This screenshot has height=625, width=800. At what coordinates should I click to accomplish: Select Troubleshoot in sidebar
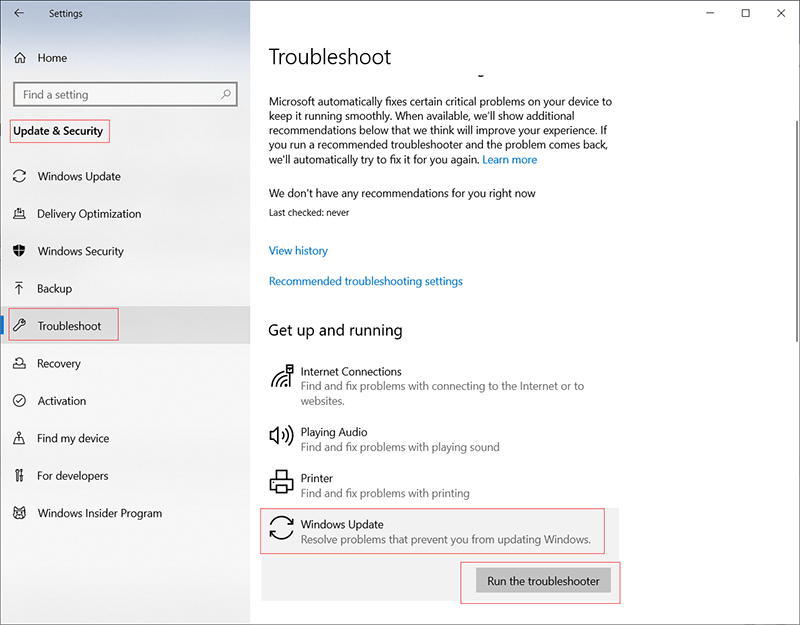click(x=125, y=326)
